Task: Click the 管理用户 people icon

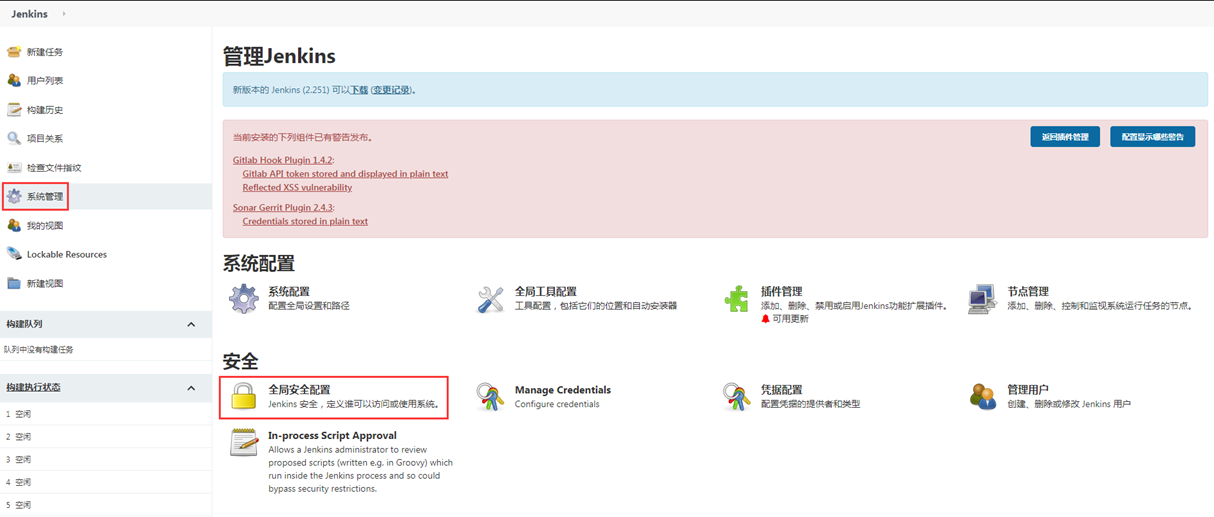Action: click(983, 397)
